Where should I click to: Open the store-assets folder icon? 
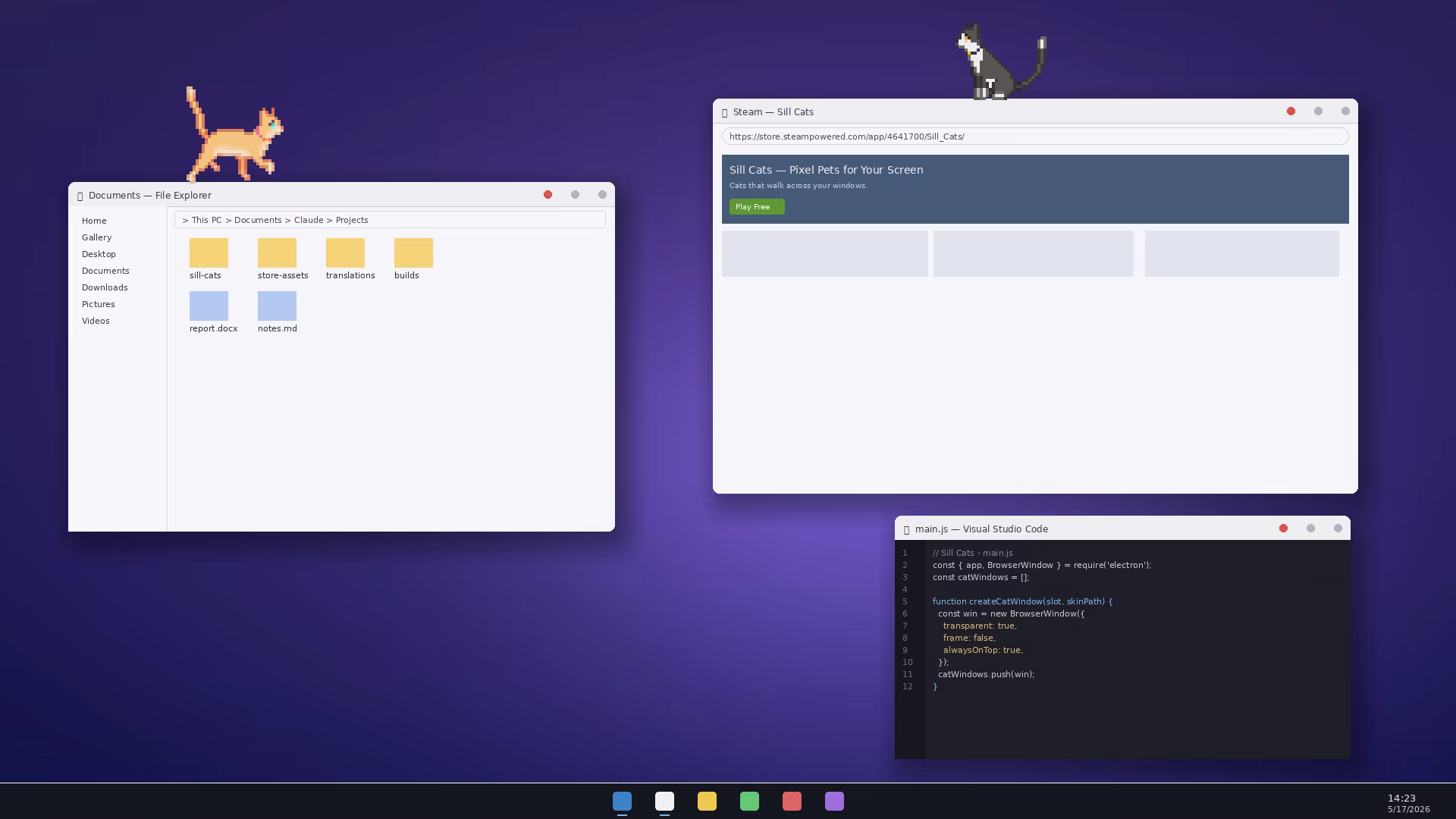pyautogui.click(x=277, y=253)
